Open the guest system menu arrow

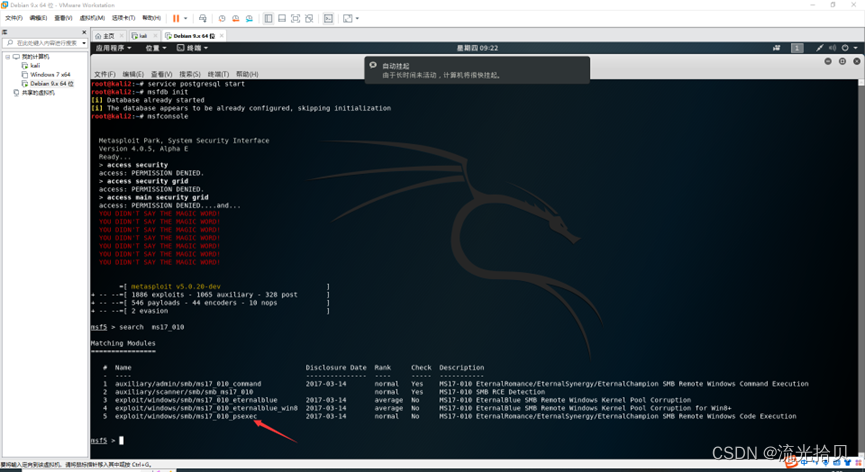click(856, 48)
